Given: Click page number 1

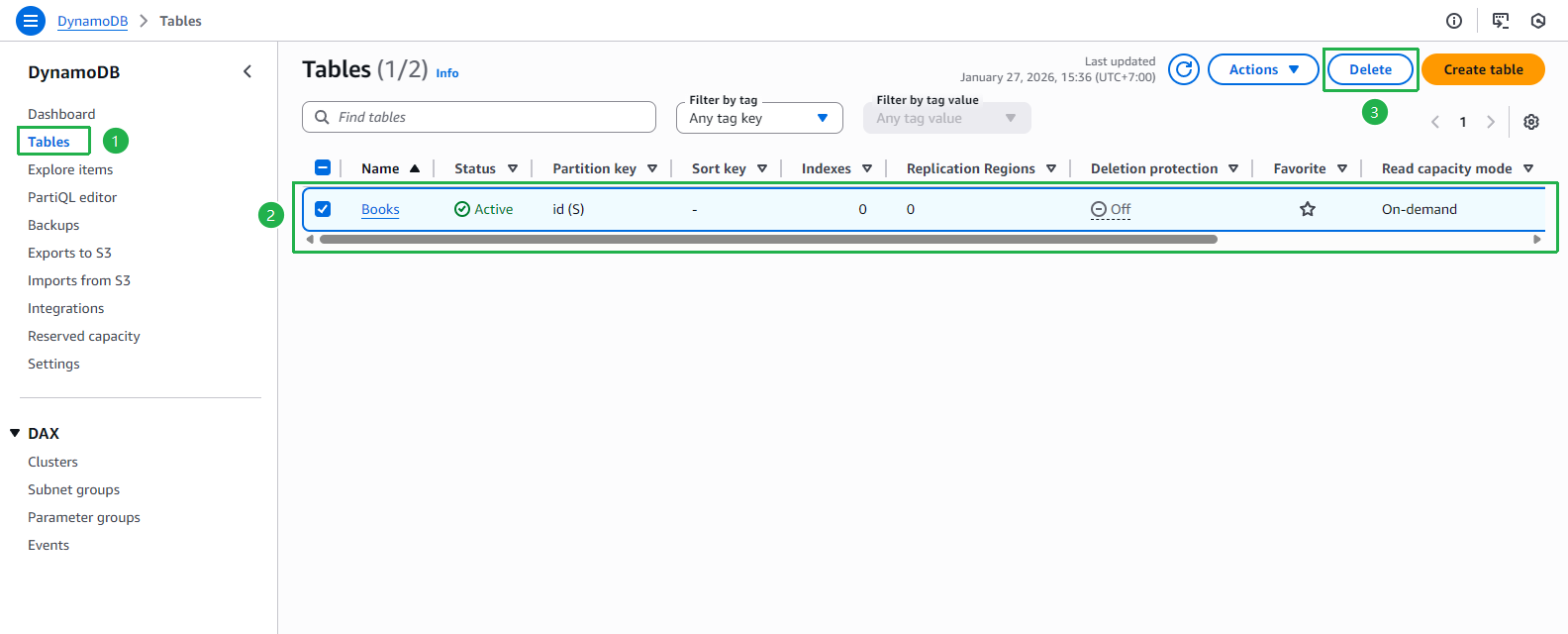Looking at the screenshot, I should [x=1463, y=122].
